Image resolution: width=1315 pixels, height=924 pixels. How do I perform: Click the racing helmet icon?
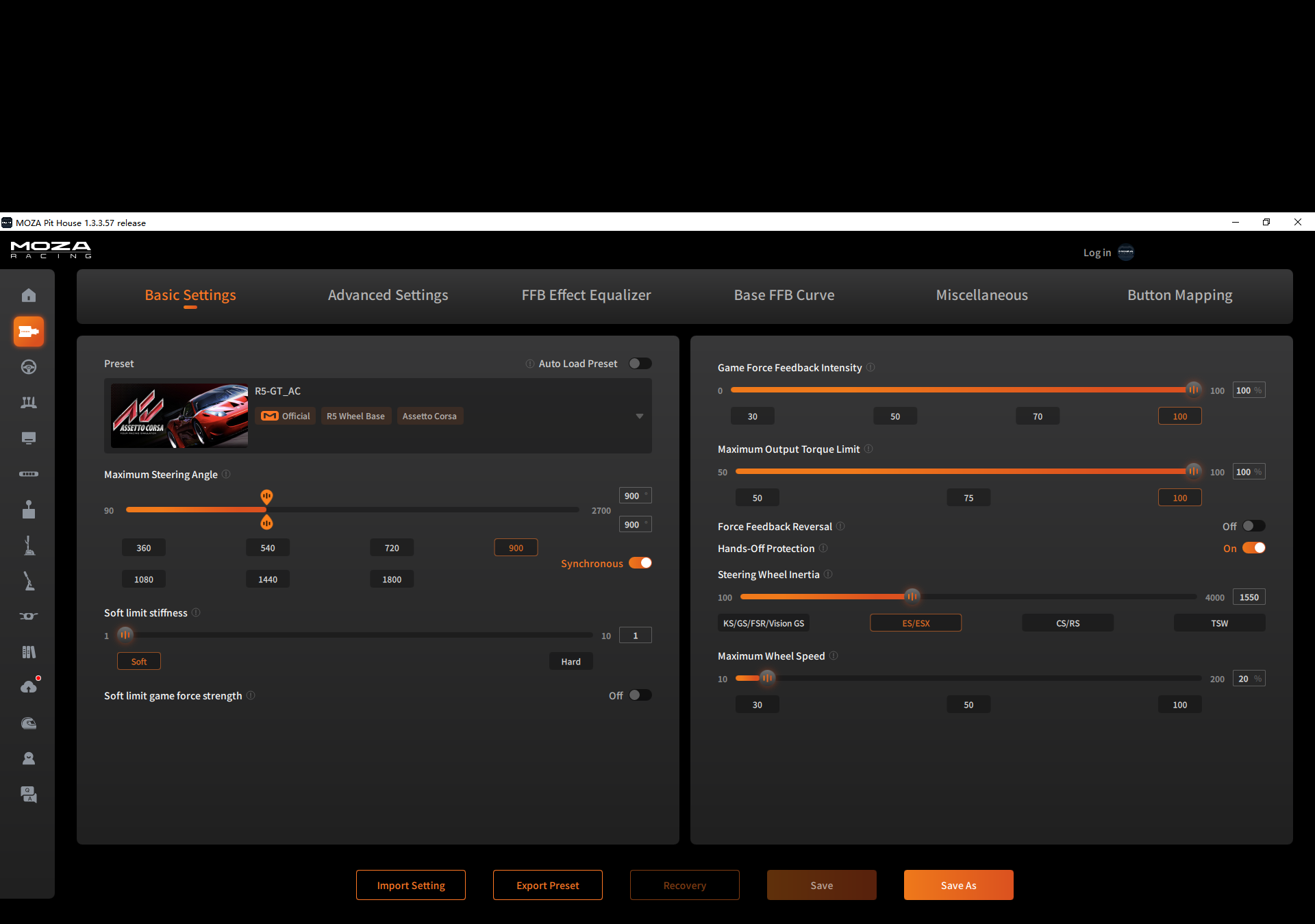click(x=29, y=723)
